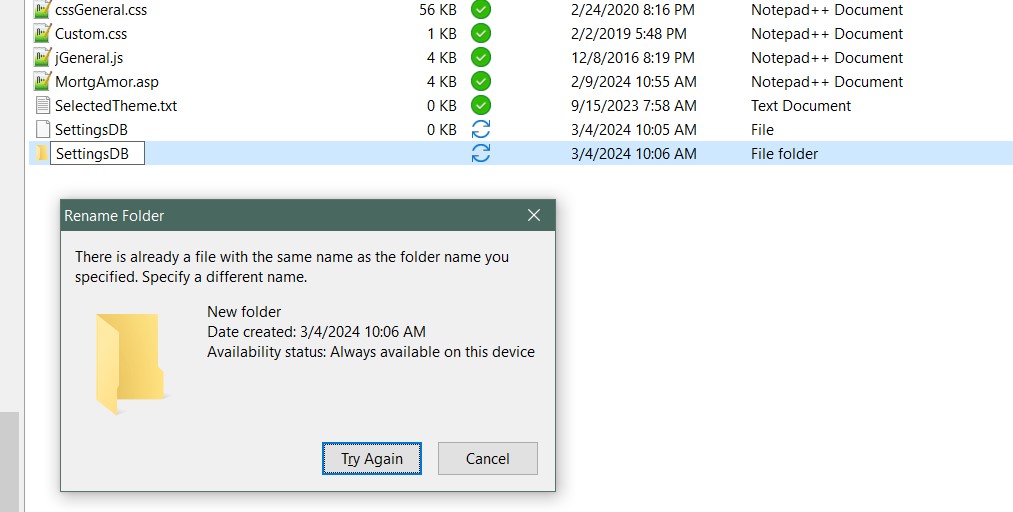Click the MortgAmor.asp file icon

click(42, 82)
